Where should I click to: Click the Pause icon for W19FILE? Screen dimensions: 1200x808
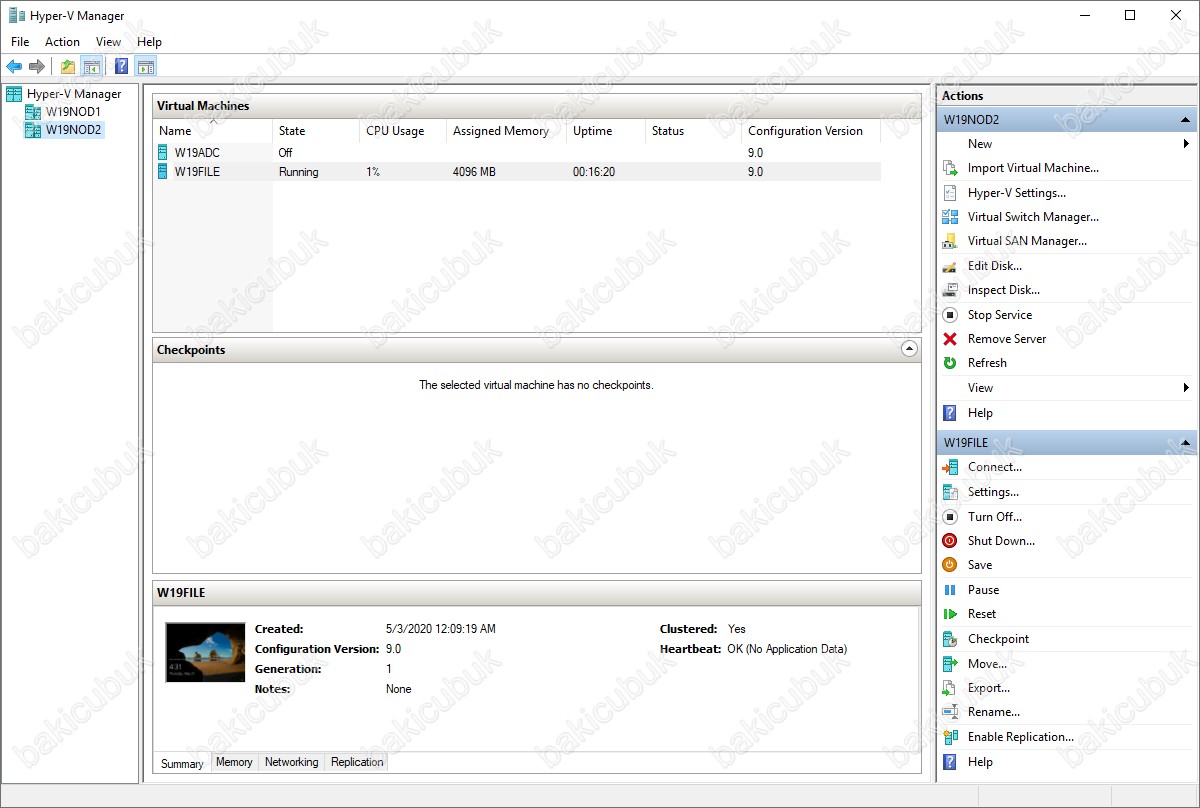950,590
